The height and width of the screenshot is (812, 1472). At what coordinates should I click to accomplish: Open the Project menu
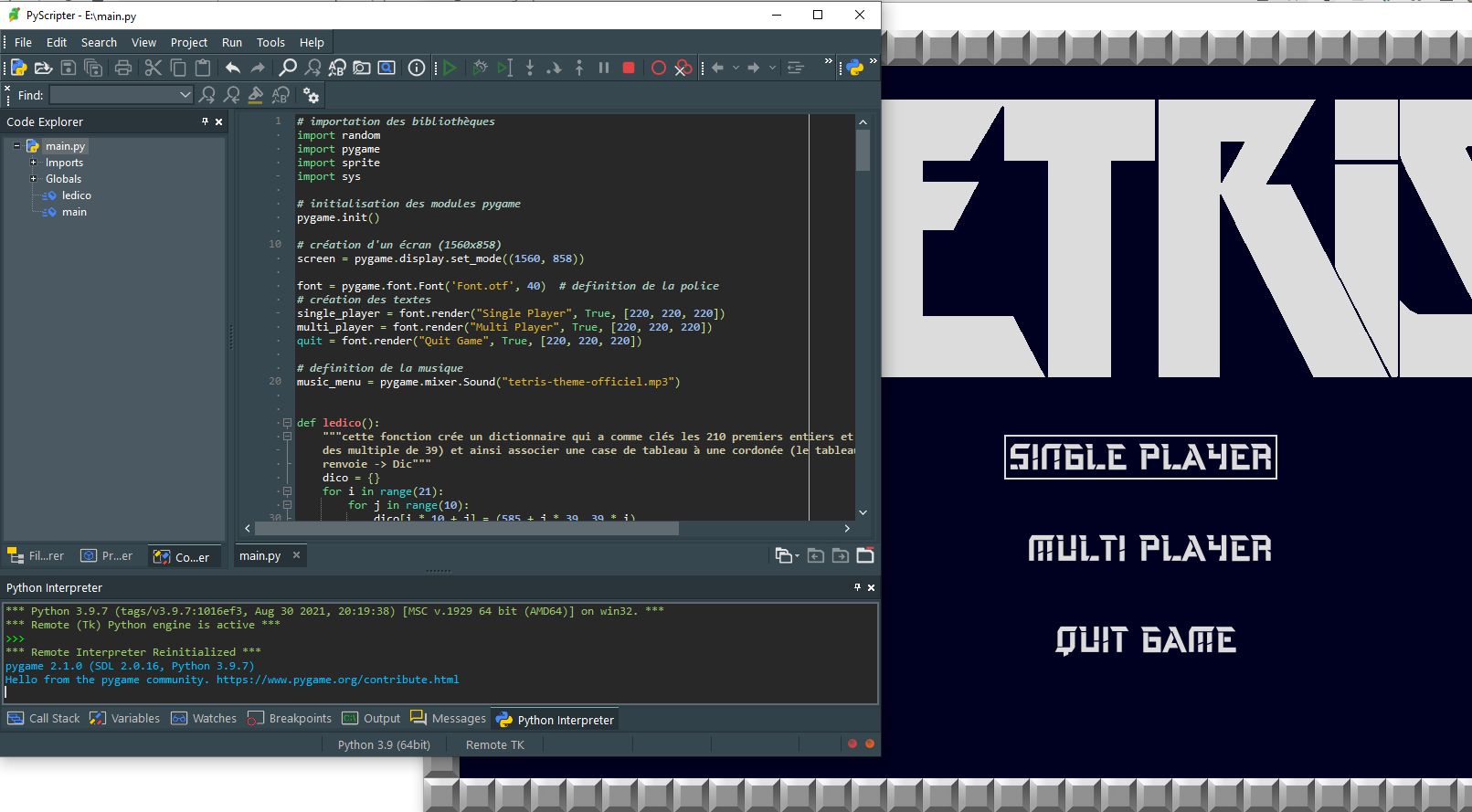click(189, 42)
